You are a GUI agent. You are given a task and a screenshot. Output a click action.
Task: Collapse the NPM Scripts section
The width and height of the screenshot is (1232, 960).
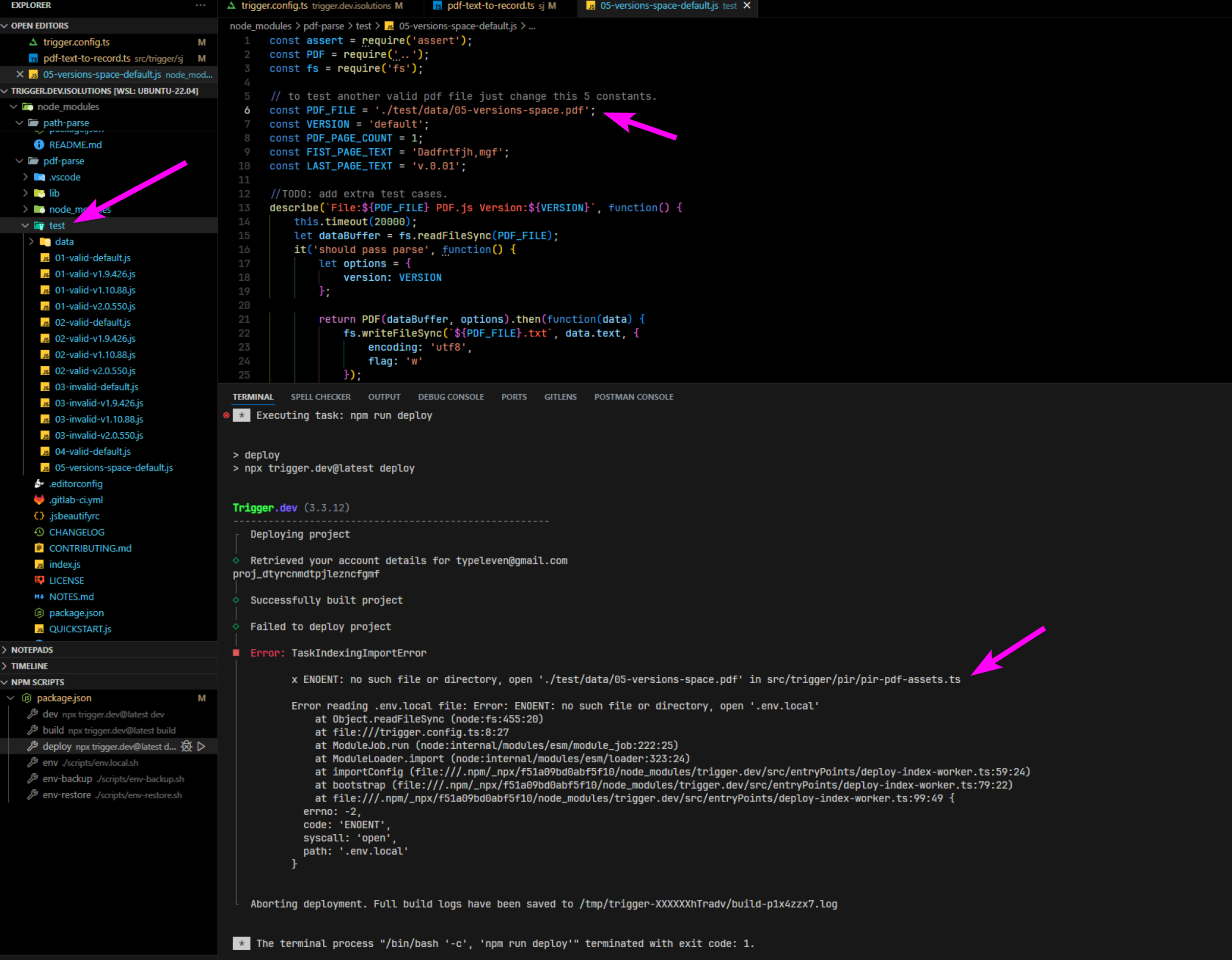(4, 682)
